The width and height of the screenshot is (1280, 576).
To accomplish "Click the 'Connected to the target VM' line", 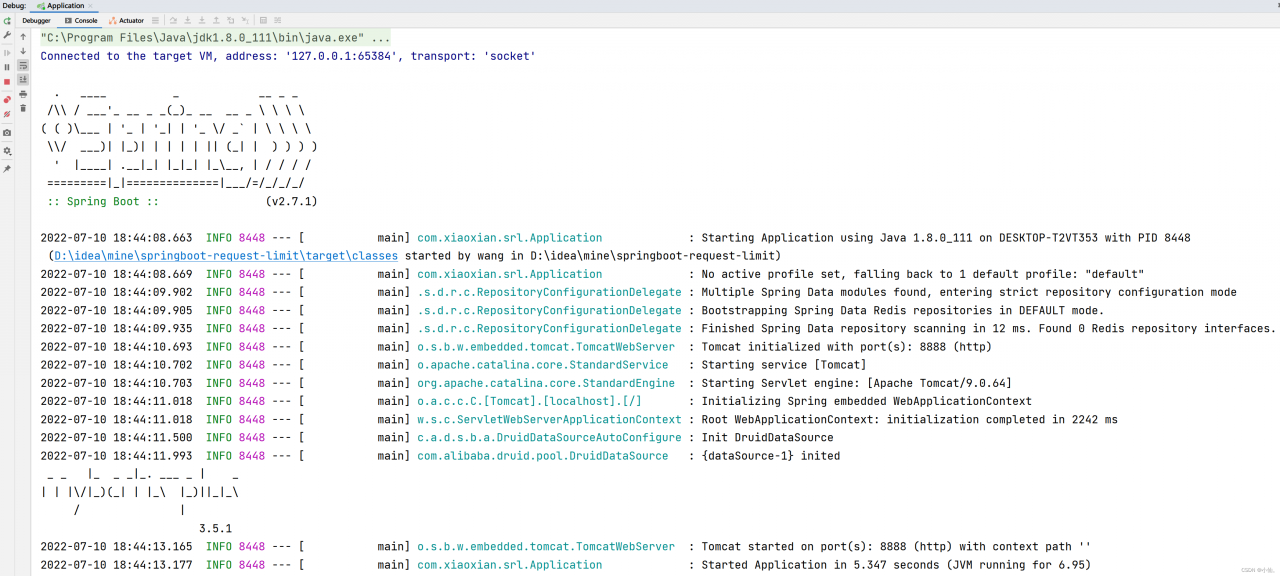I will [288, 56].
